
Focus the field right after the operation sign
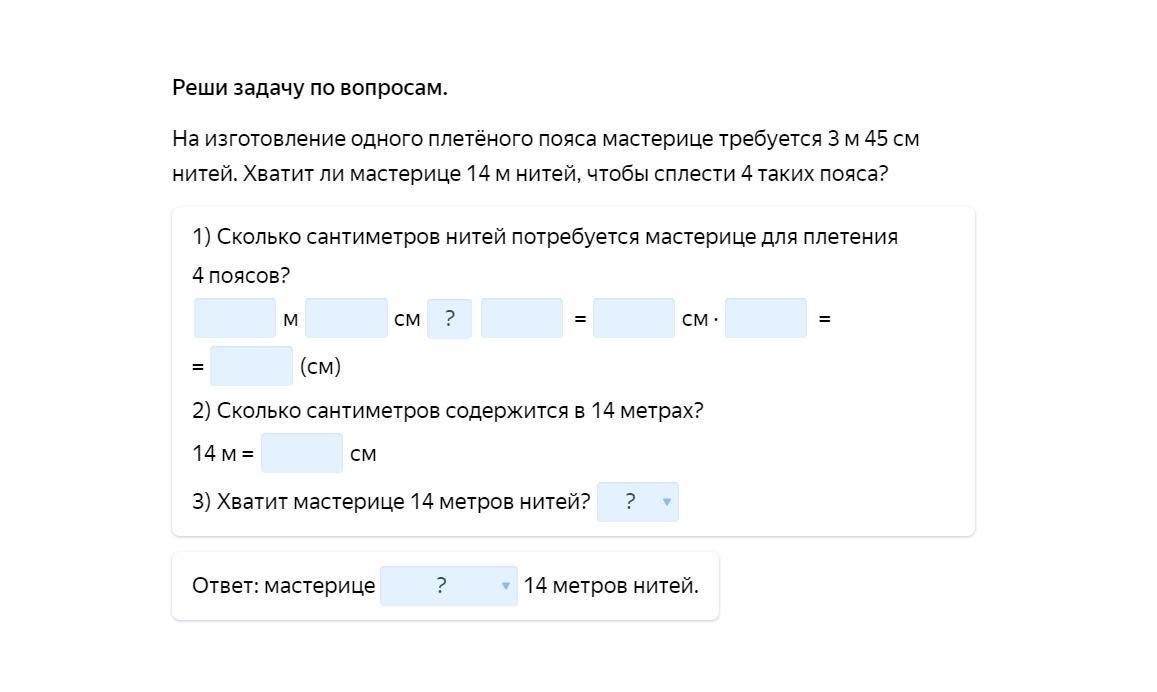521,318
